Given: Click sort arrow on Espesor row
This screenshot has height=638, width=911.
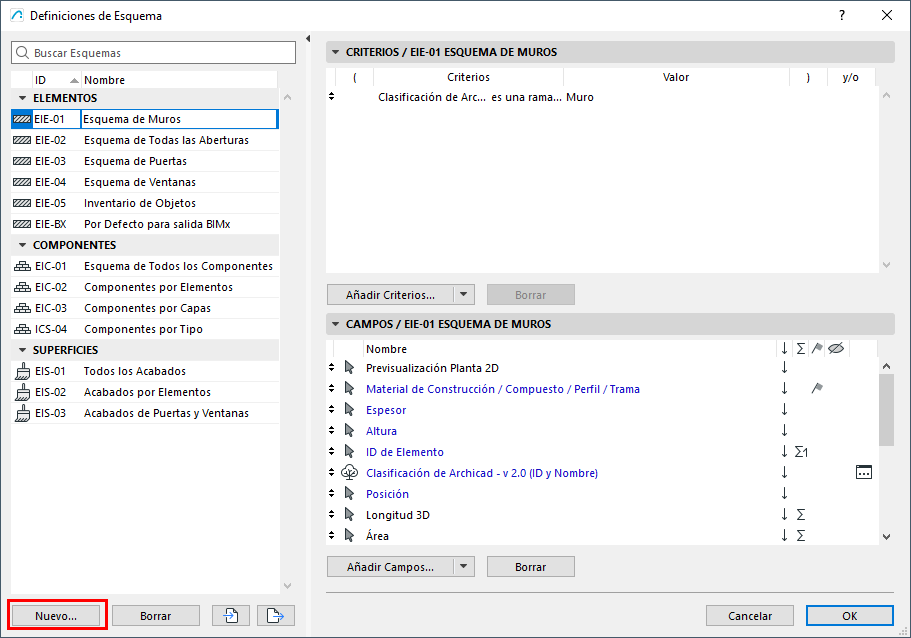Looking at the screenshot, I should [784, 410].
